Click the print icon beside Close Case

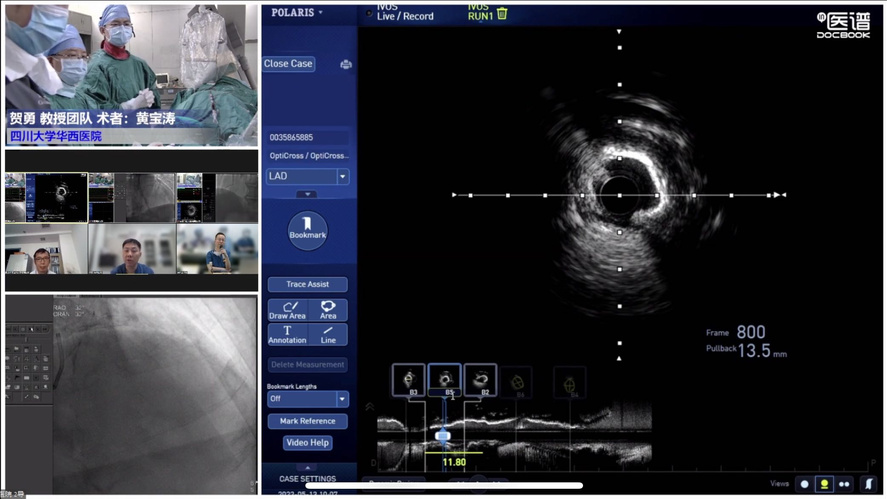pos(346,64)
